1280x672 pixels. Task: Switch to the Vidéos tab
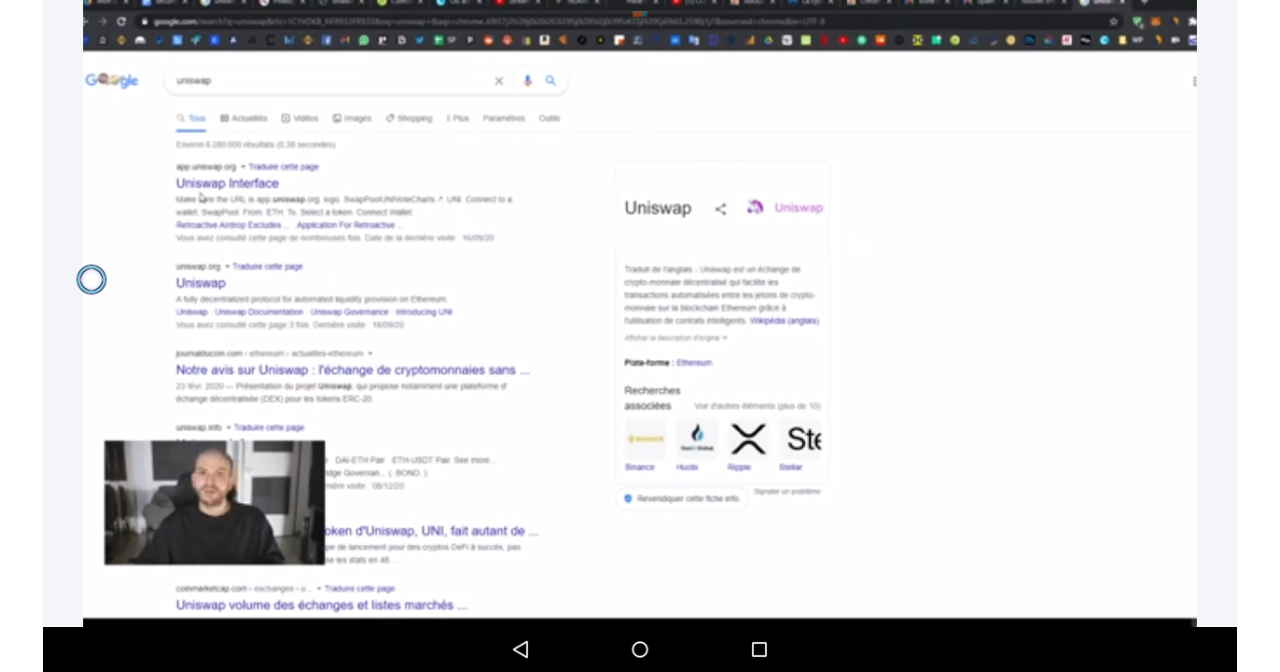pyautogui.click(x=300, y=119)
